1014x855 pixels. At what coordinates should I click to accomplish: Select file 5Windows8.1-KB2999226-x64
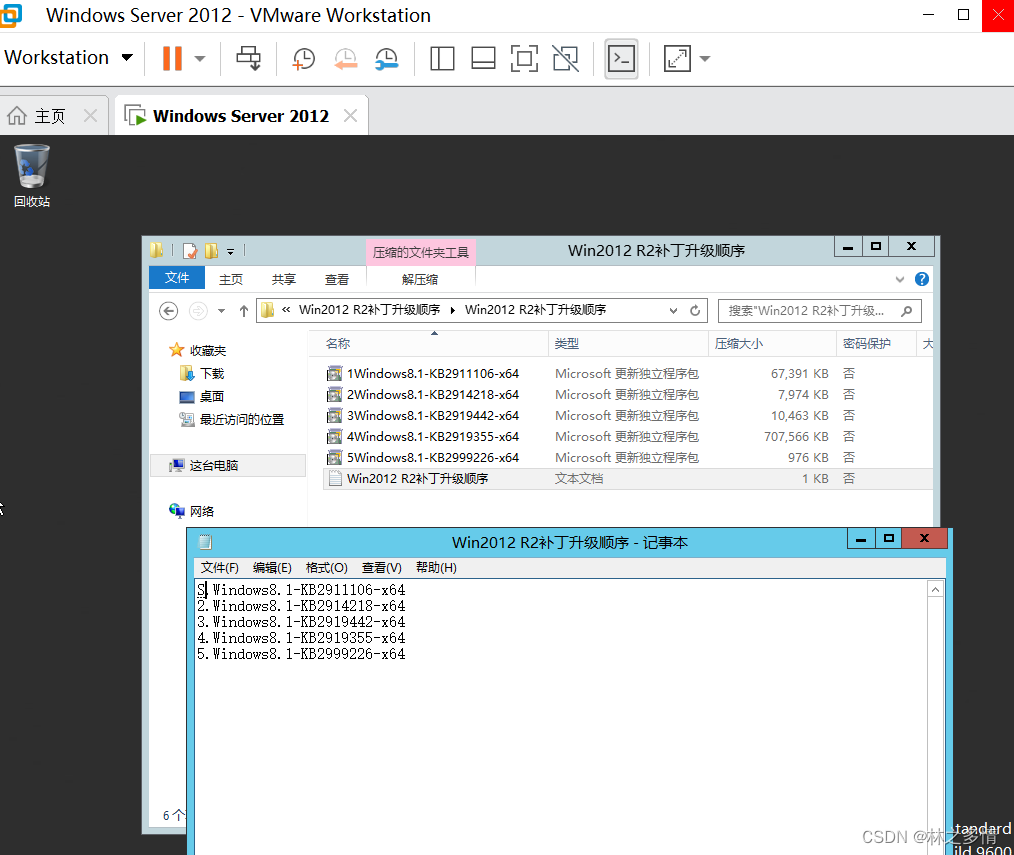[627, 458]
